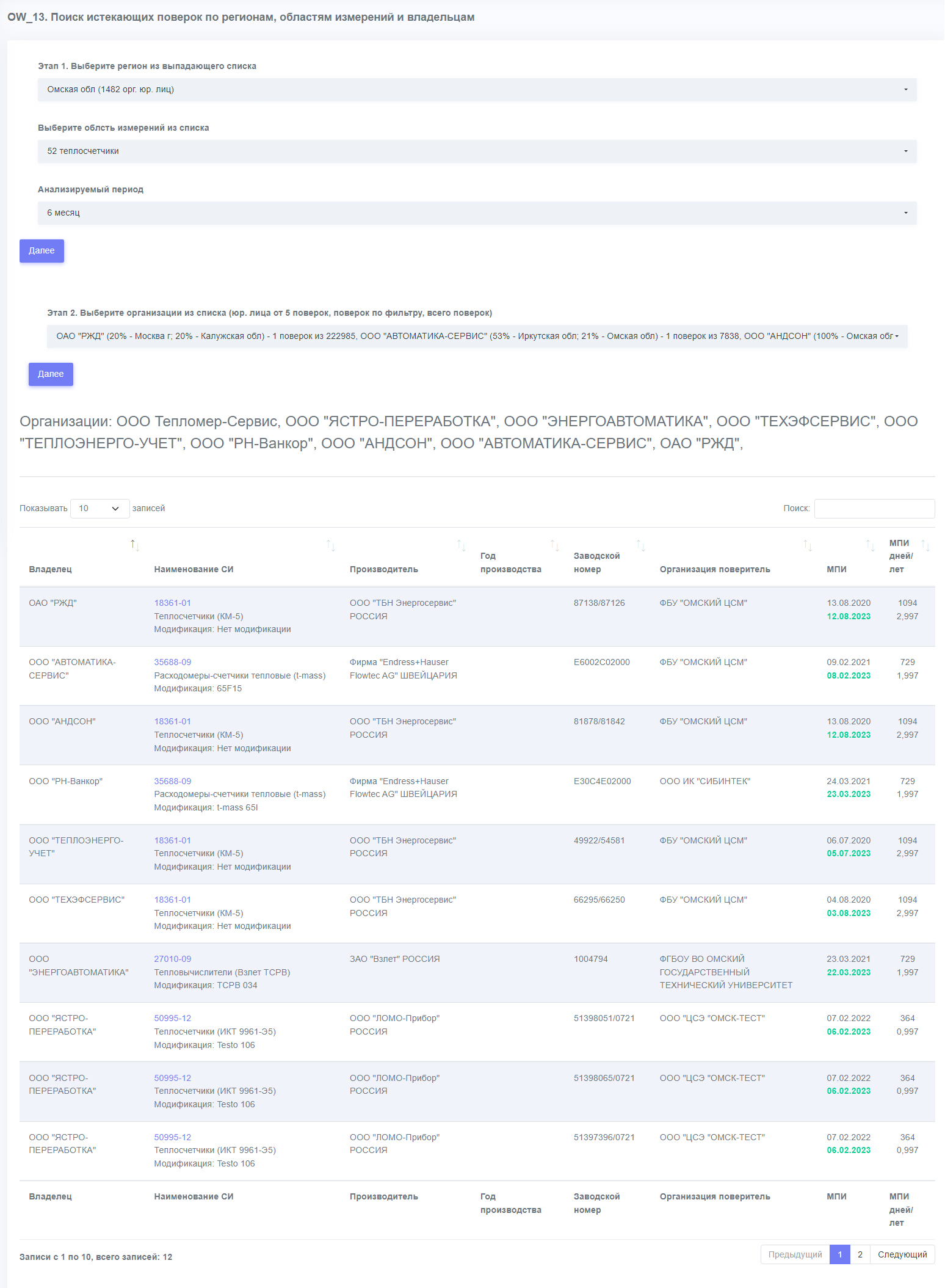Viewport: 945px width, 1288px height.
Task: Click expiry date 23.03.2023
Action: (x=849, y=795)
